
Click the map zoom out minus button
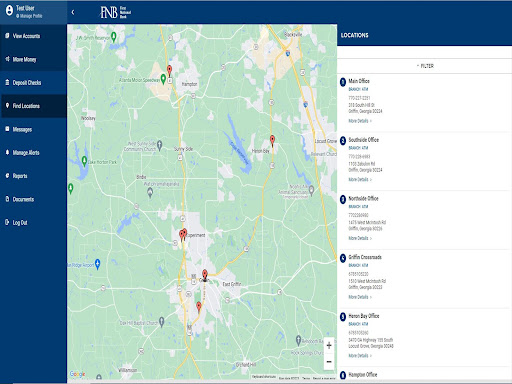coord(329,362)
